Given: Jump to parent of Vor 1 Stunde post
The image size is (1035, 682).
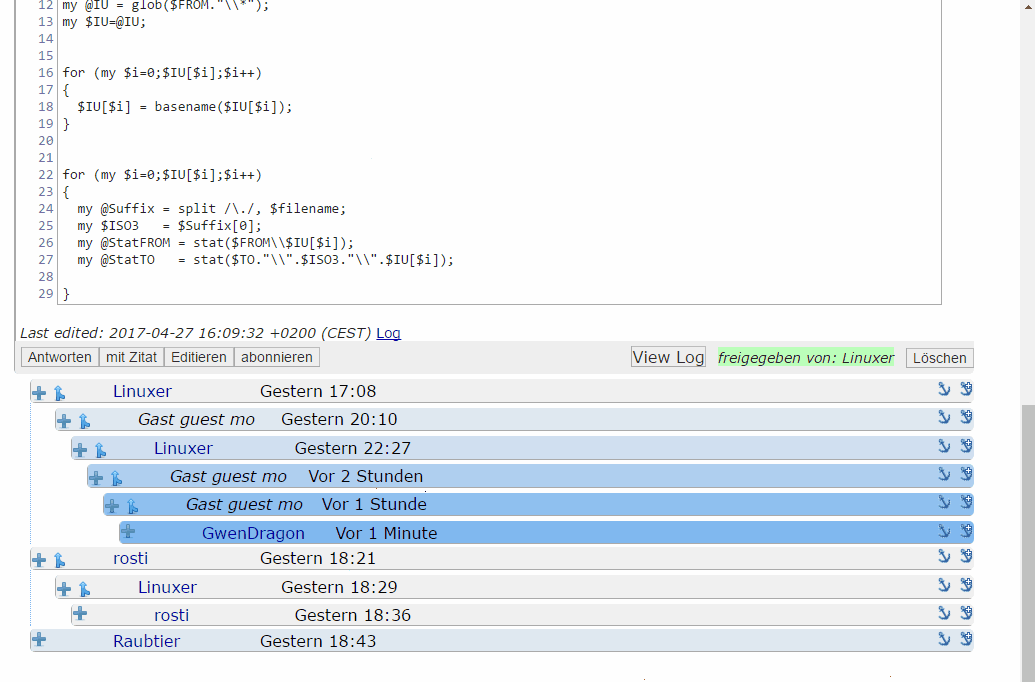Looking at the screenshot, I should click(132, 506).
